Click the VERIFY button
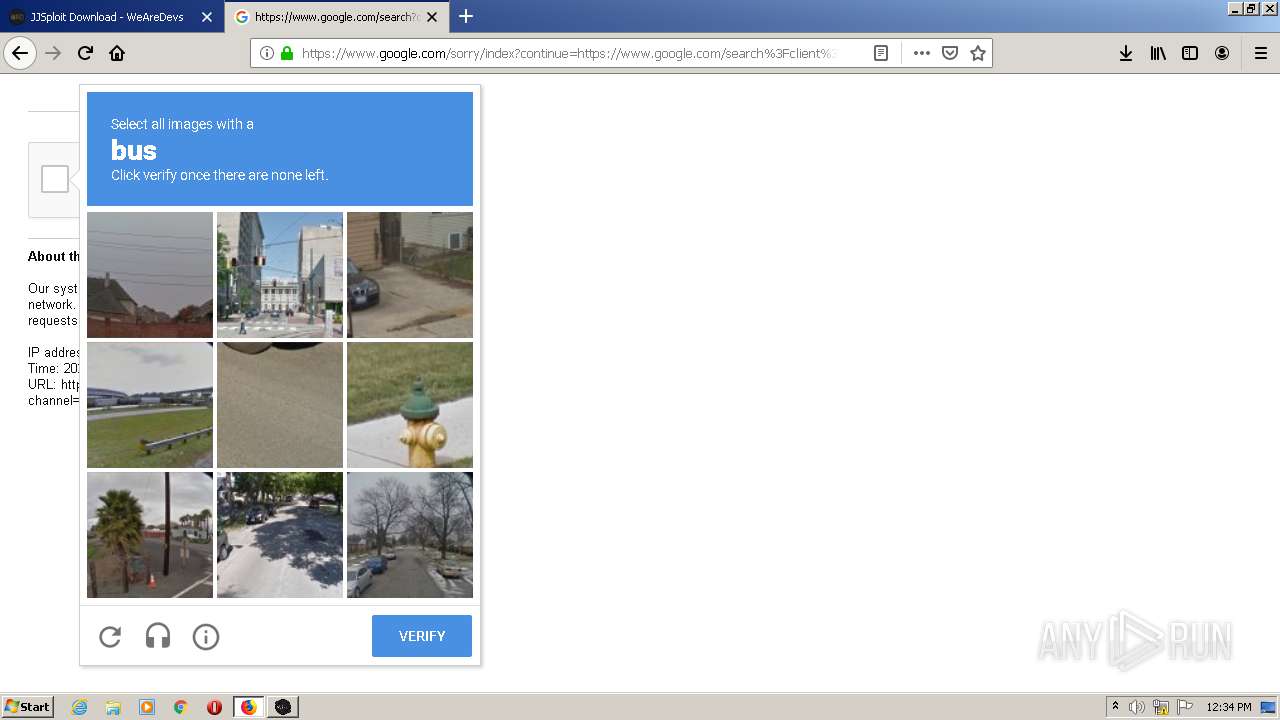 422,636
